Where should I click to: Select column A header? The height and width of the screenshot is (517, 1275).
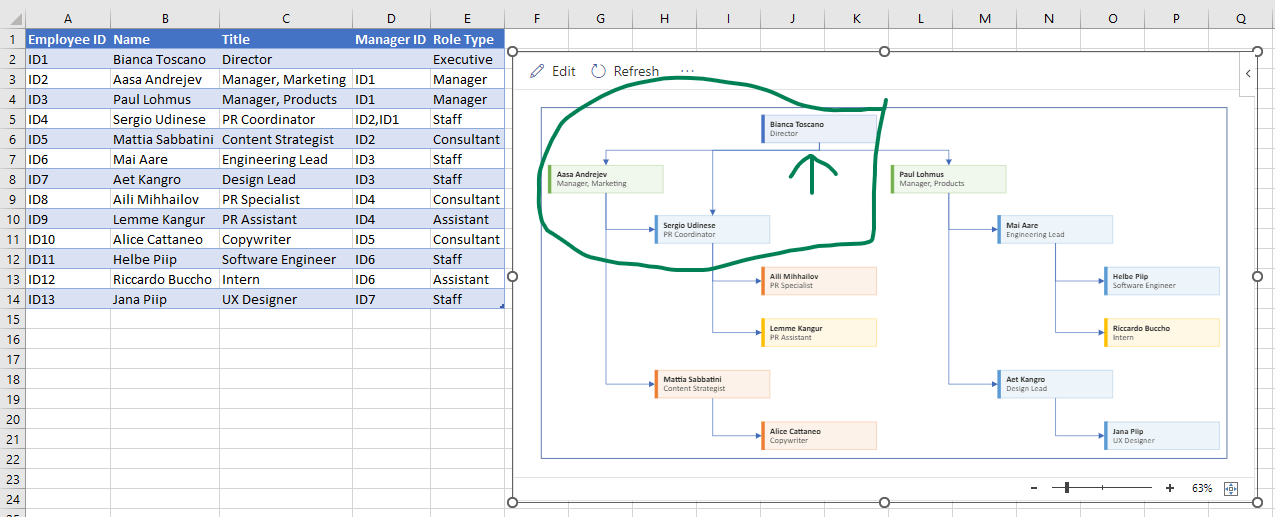click(67, 19)
